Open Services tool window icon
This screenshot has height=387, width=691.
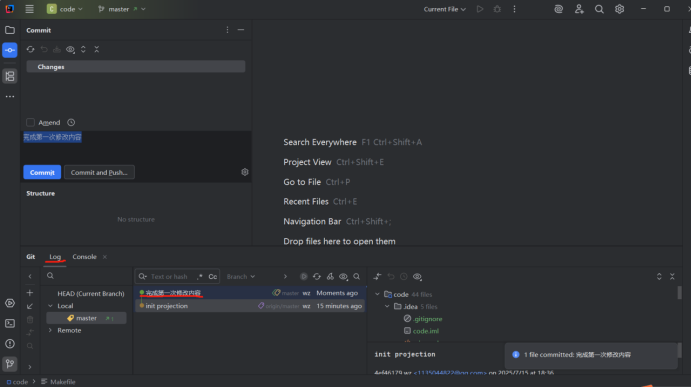tap(10, 303)
